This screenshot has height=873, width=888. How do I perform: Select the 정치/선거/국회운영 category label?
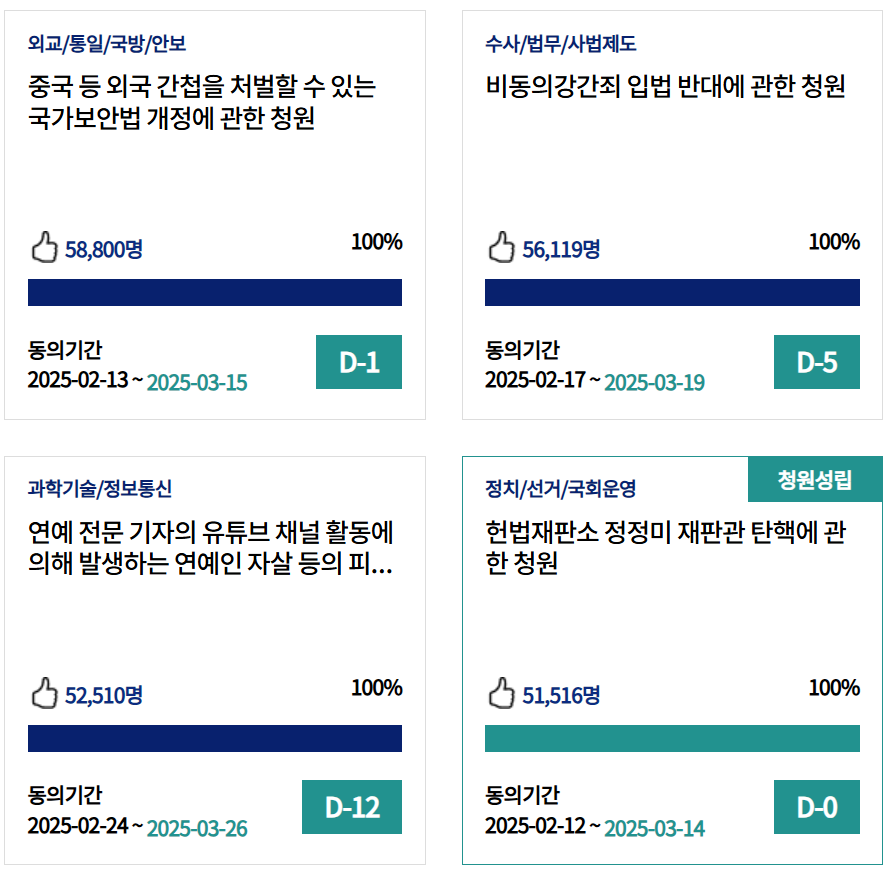pos(560,489)
